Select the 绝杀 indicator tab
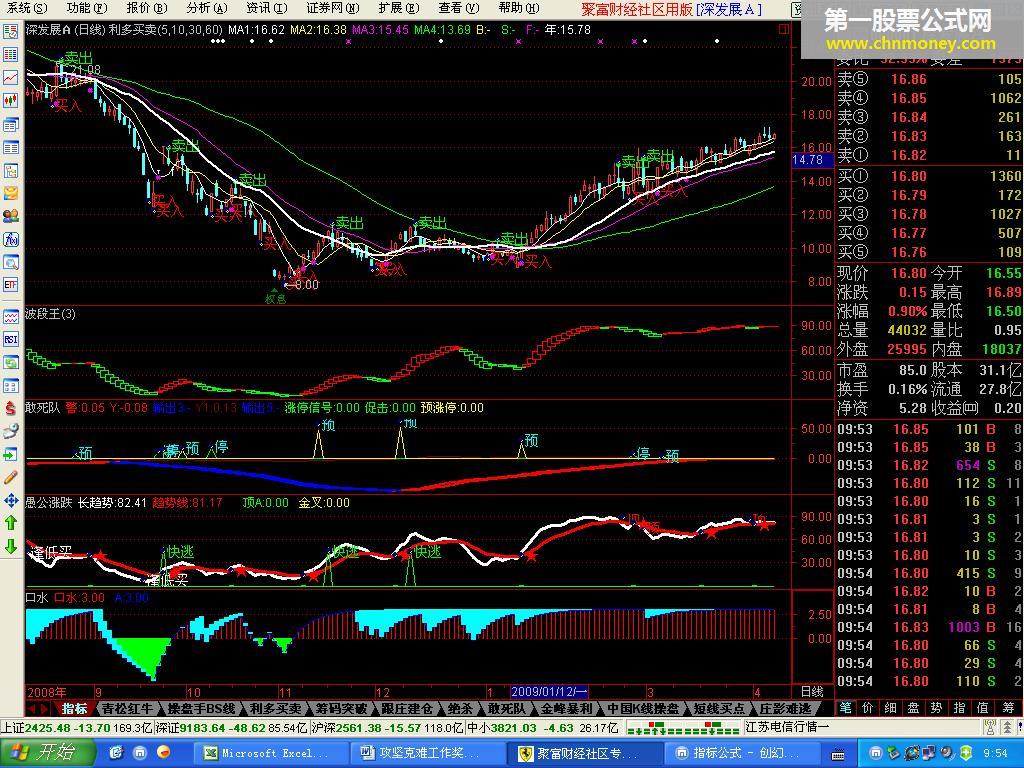 point(460,709)
